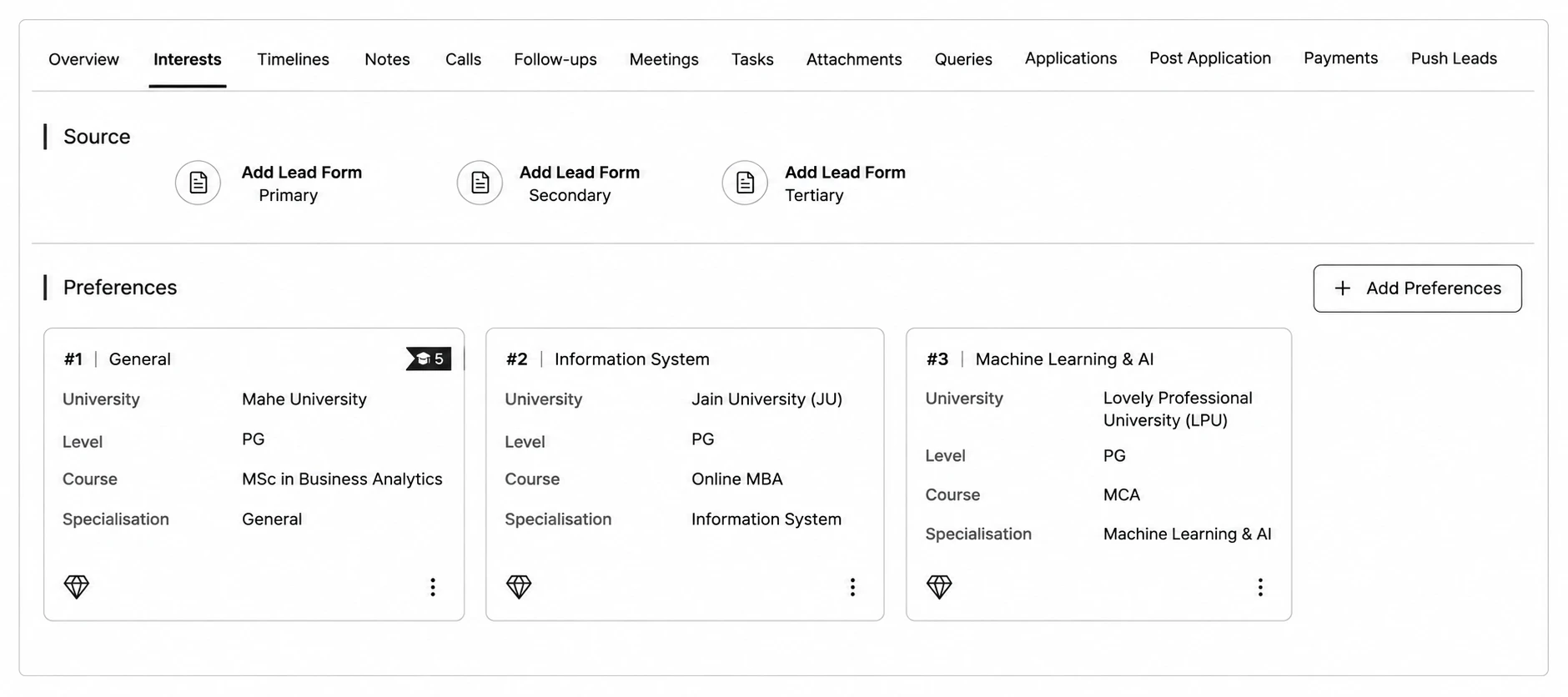Switch to the Post Application tab

tap(1210, 58)
